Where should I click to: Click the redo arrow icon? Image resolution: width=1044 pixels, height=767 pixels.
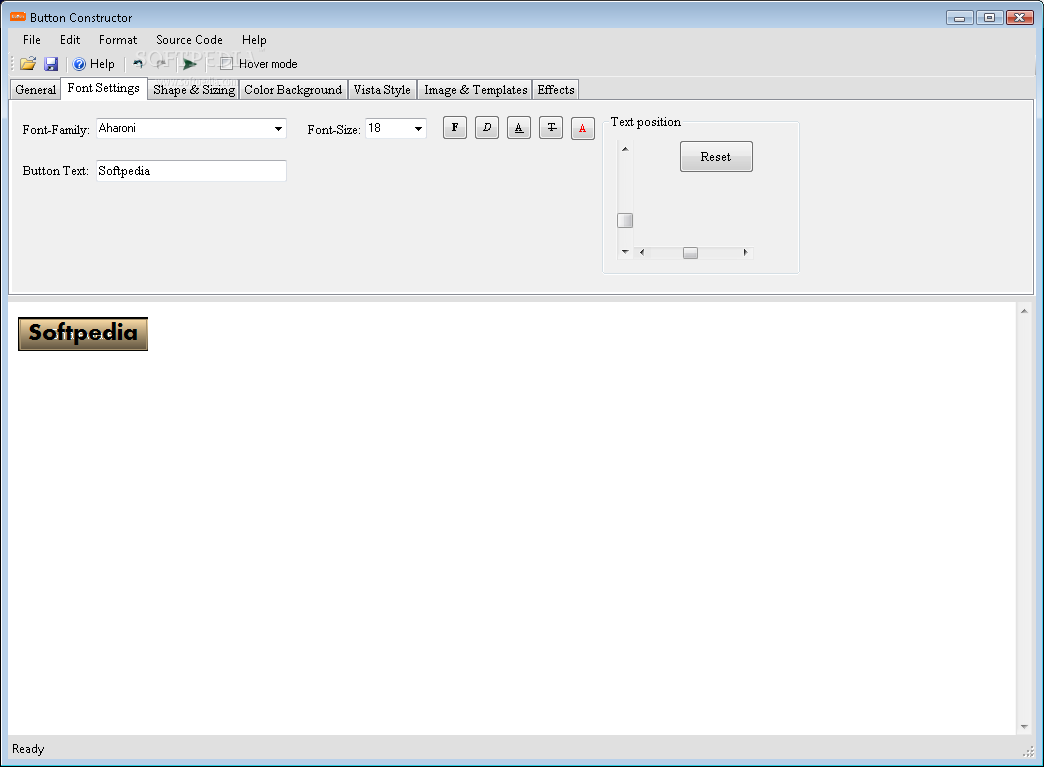pos(161,64)
